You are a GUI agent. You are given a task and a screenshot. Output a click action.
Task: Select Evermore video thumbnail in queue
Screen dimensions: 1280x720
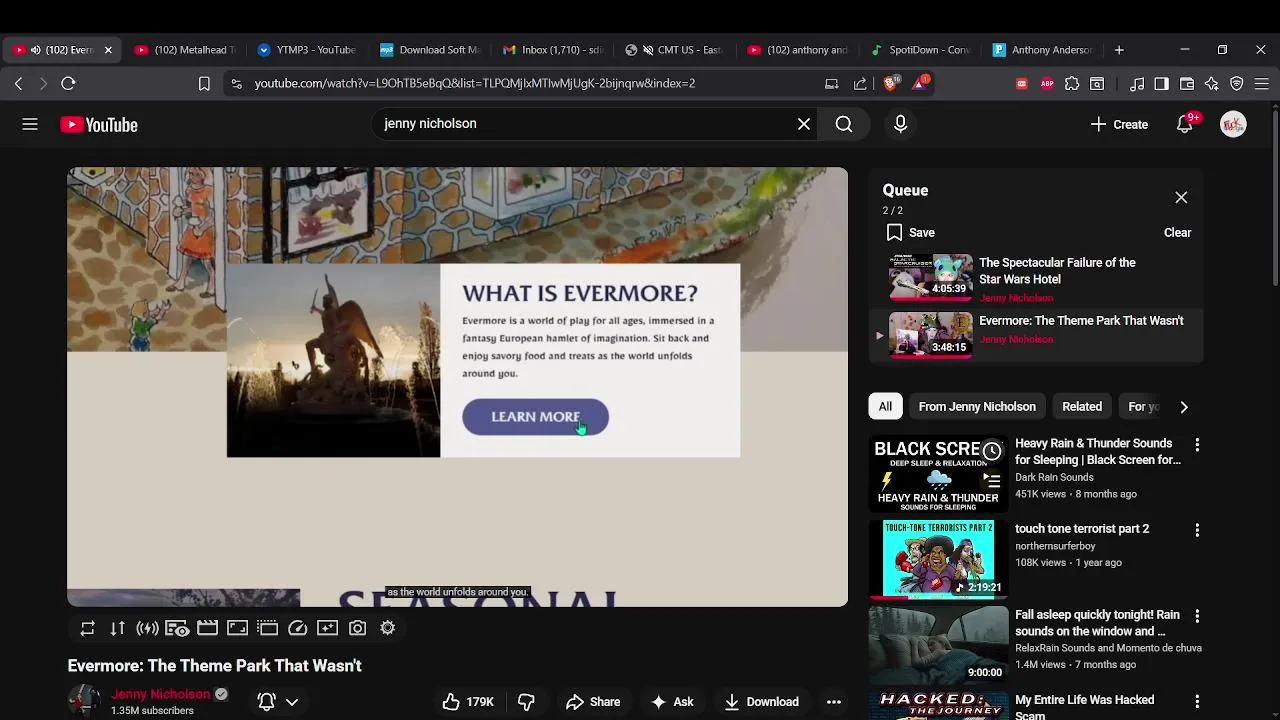(931, 335)
